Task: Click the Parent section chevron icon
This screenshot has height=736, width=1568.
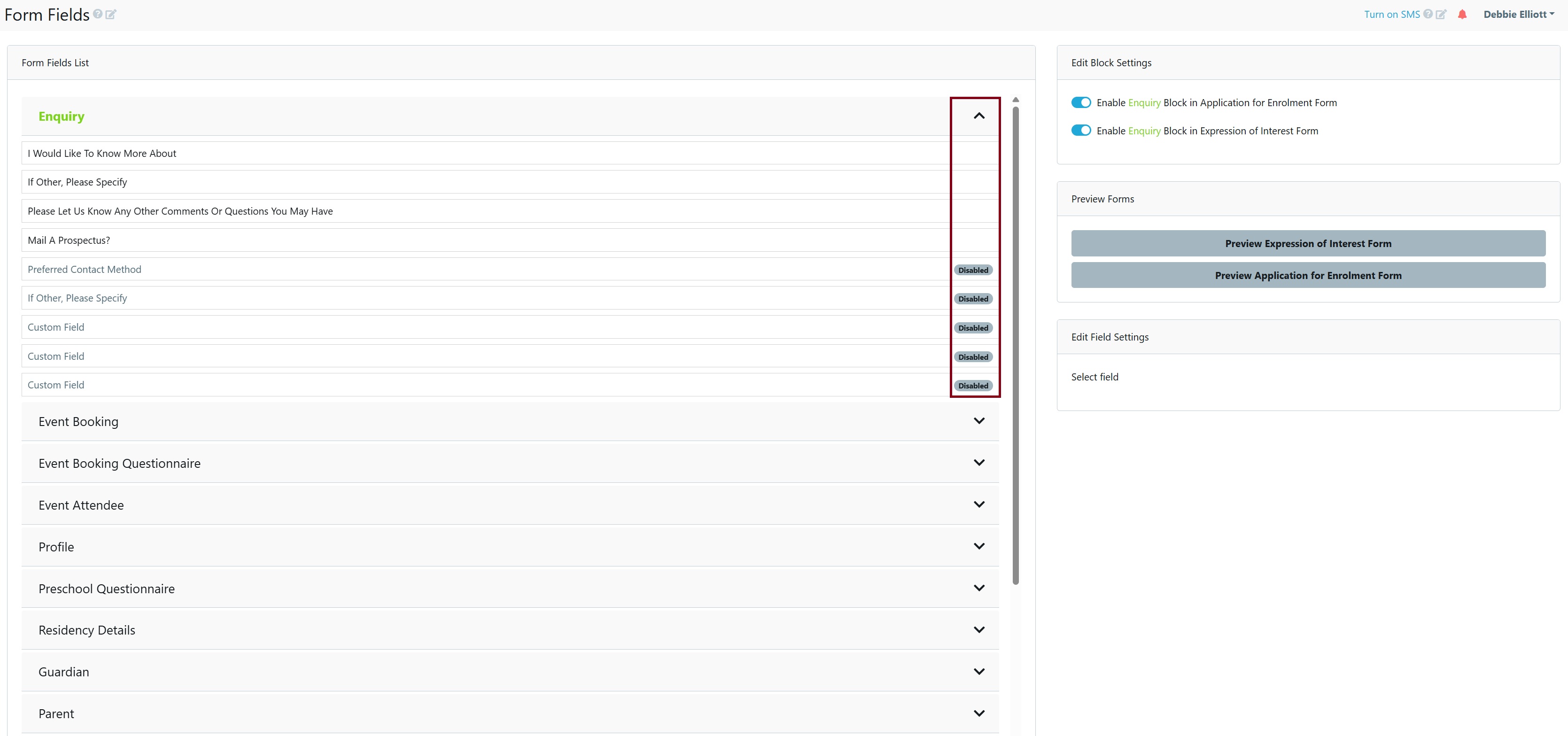Action: pyautogui.click(x=979, y=713)
